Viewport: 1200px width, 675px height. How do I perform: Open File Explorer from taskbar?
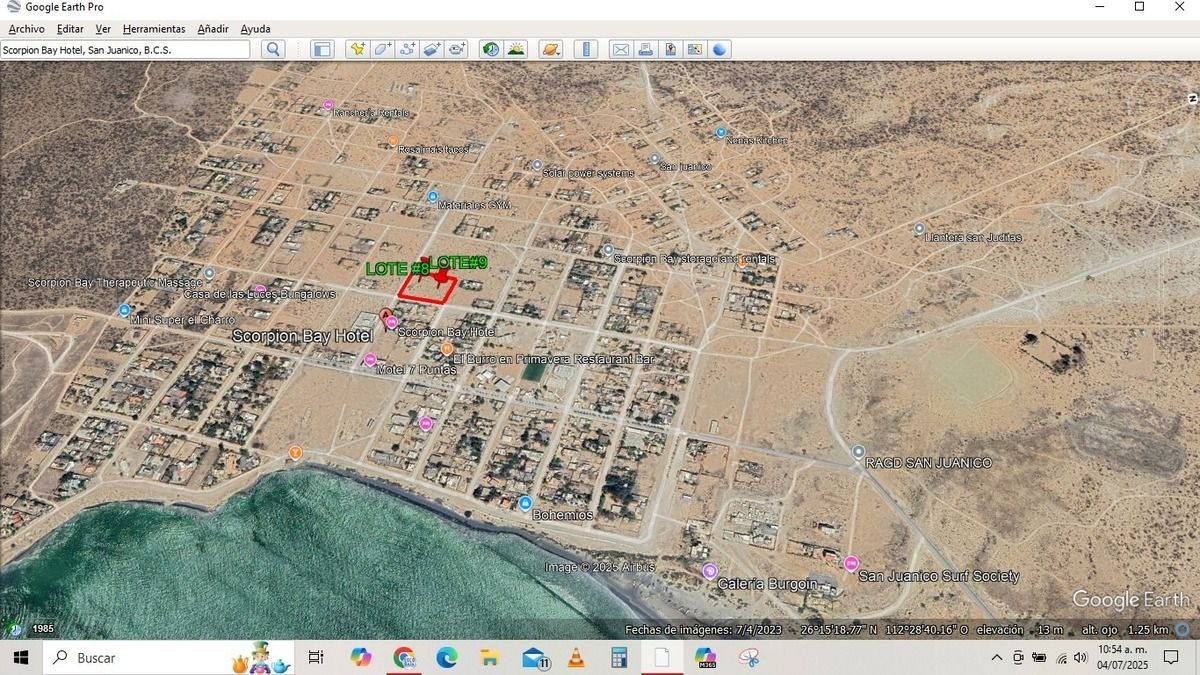point(490,657)
